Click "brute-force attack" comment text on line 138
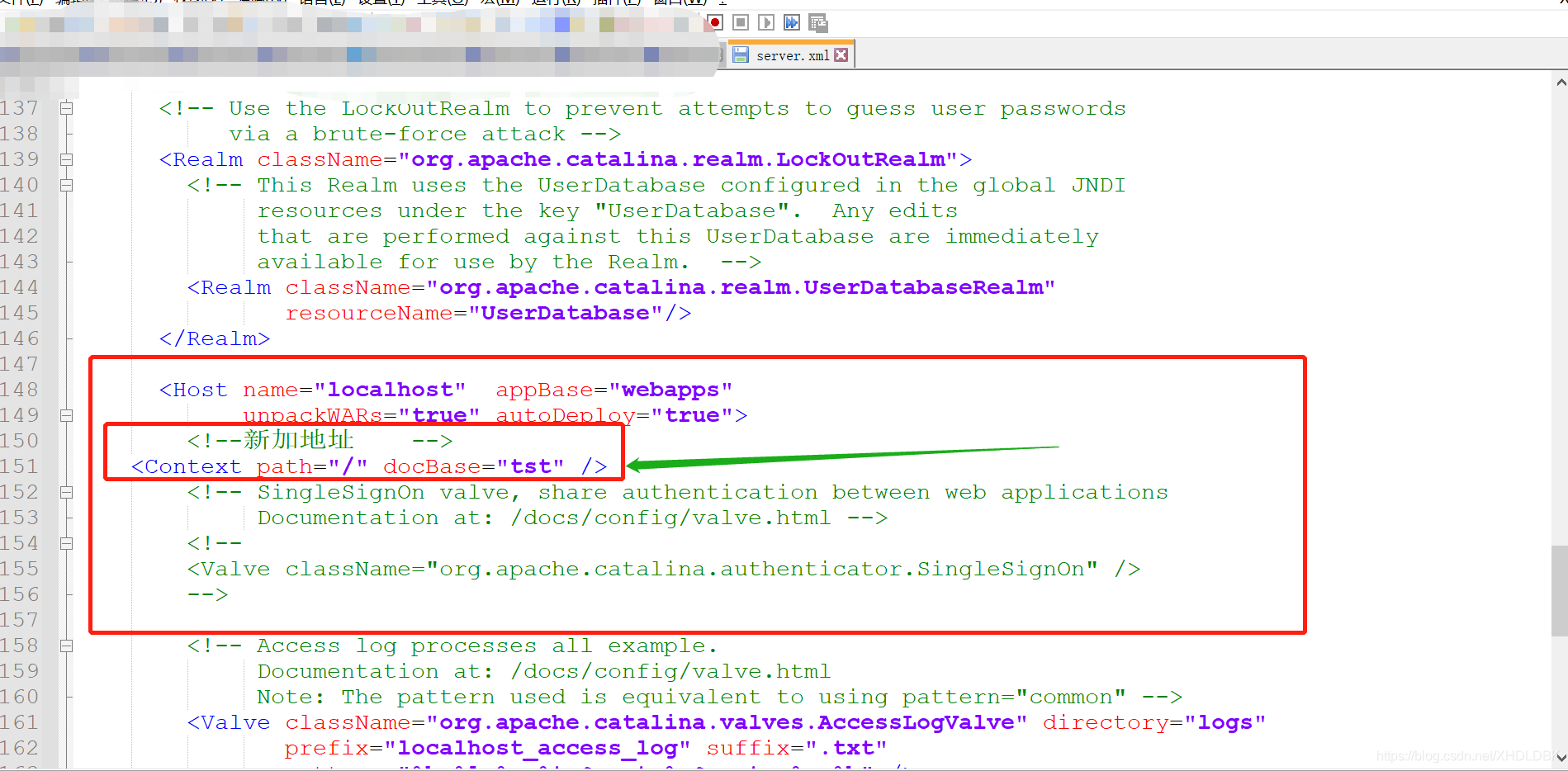This screenshot has width=1568, height=771. (x=439, y=134)
